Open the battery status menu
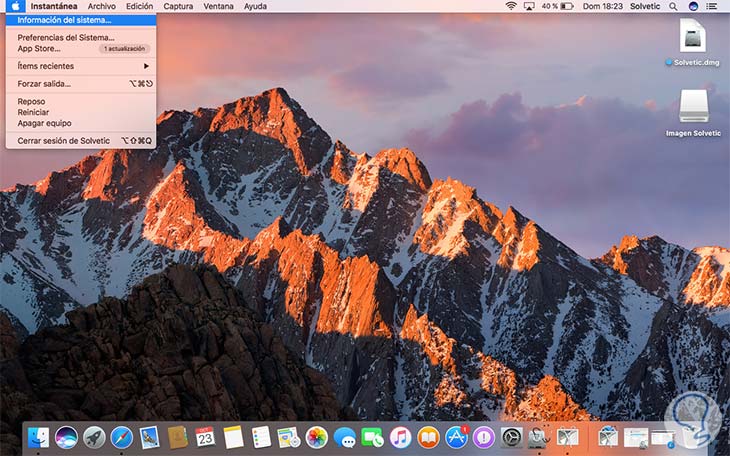The width and height of the screenshot is (730, 456). 565,6
